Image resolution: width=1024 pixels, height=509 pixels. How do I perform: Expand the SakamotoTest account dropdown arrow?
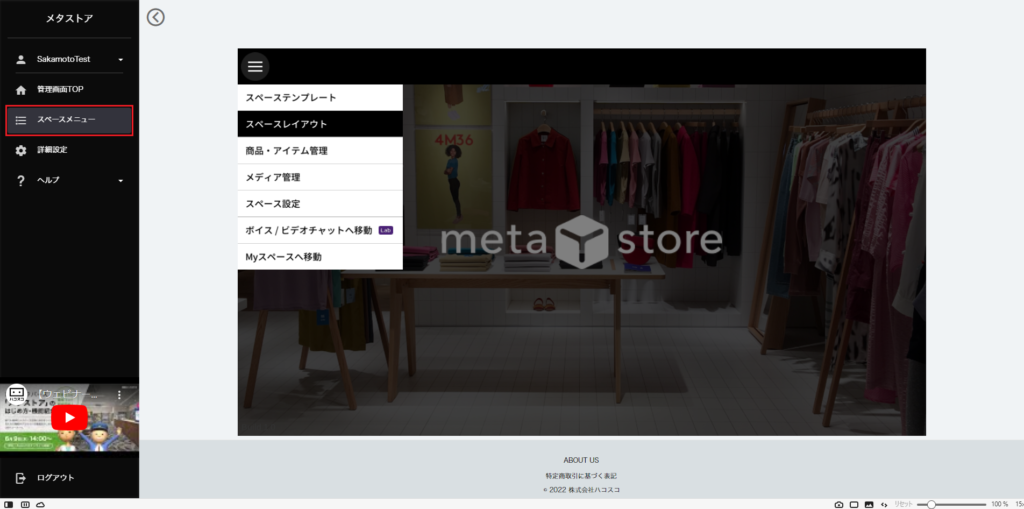tap(121, 60)
